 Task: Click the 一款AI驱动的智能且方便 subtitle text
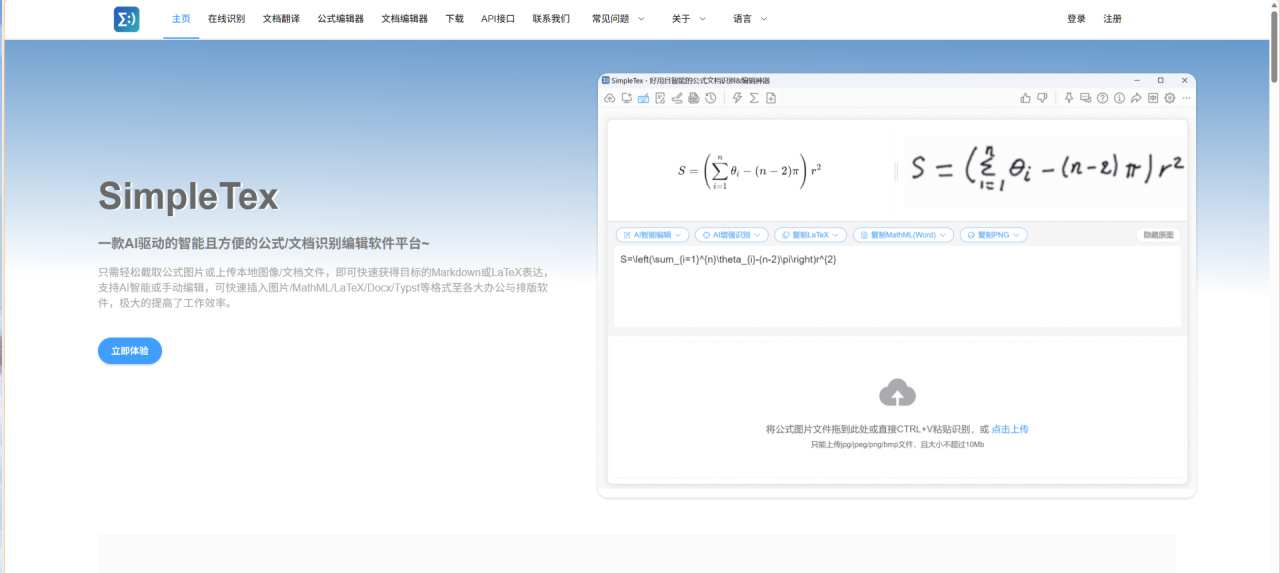point(264,243)
